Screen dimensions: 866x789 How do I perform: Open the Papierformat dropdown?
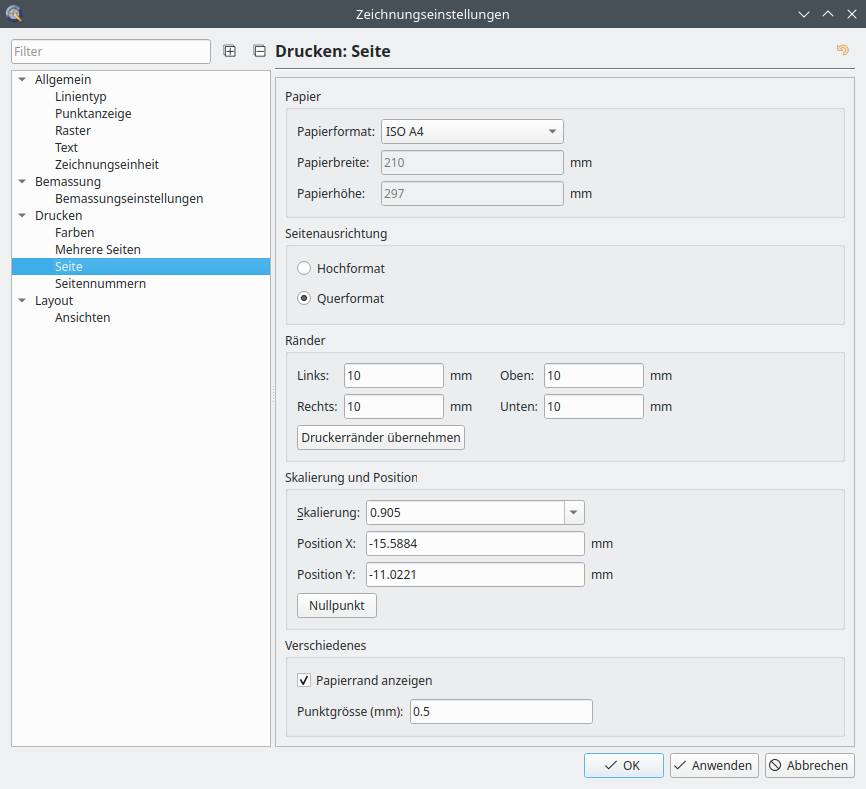[472, 131]
